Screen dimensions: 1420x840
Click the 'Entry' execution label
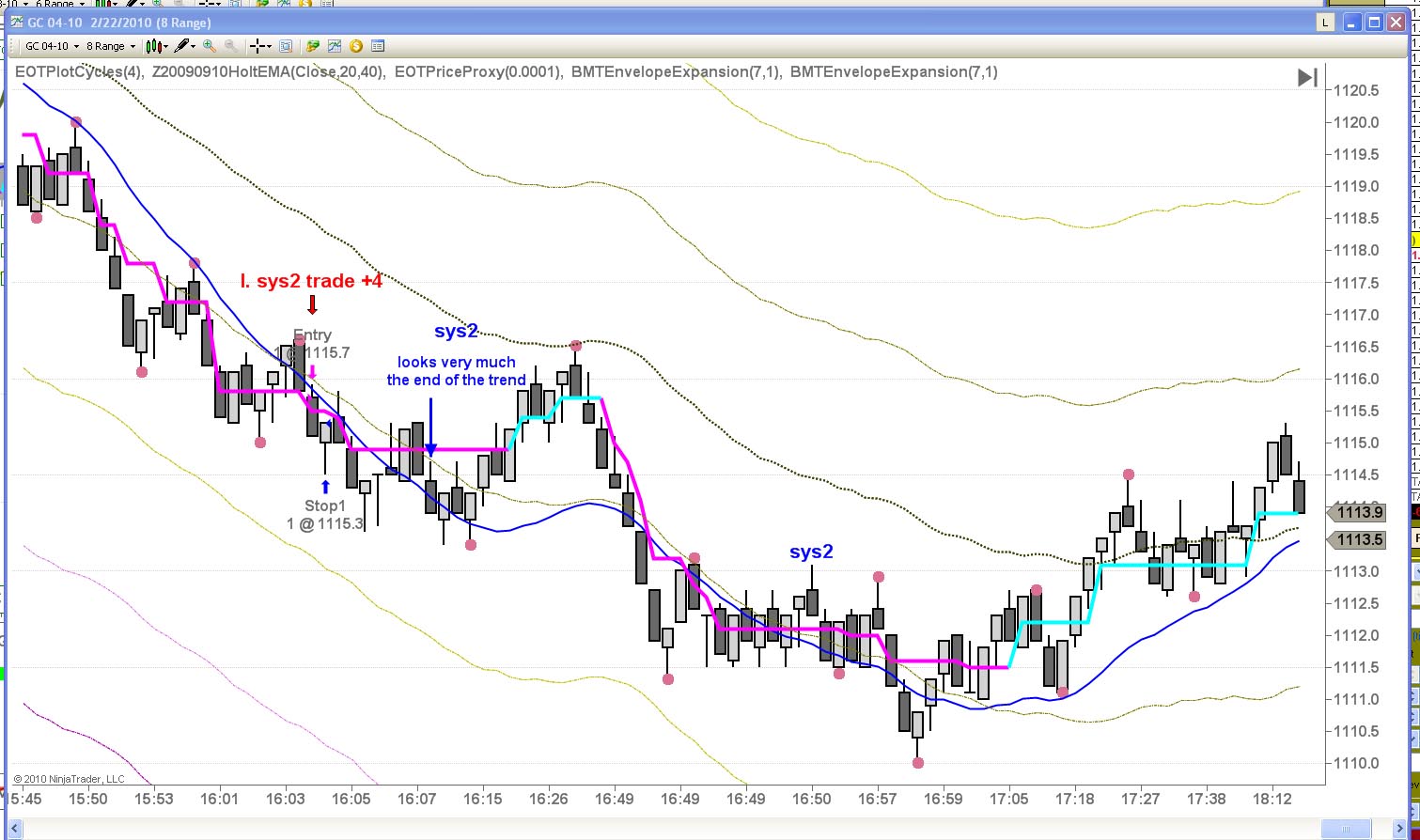pos(312,334)
